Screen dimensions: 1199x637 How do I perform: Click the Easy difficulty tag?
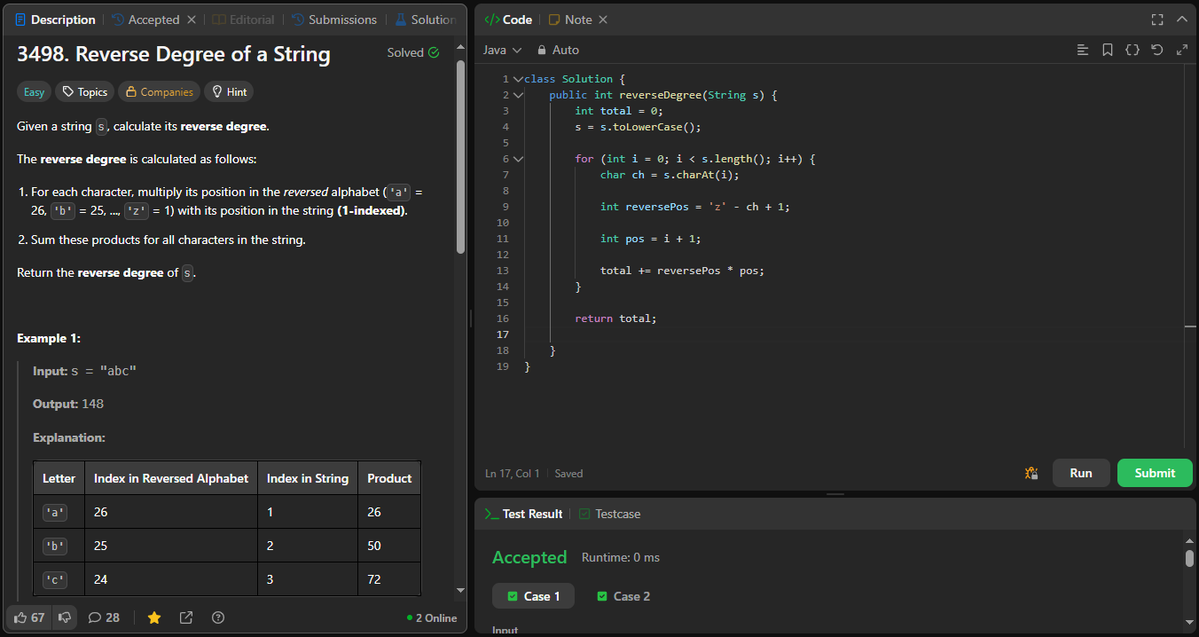(x=34, y=92)
